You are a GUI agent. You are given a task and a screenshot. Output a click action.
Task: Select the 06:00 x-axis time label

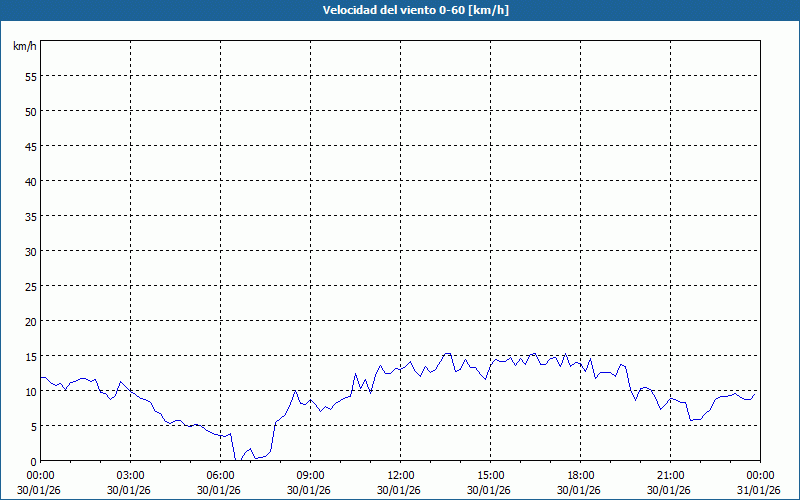tap(220, 475)
